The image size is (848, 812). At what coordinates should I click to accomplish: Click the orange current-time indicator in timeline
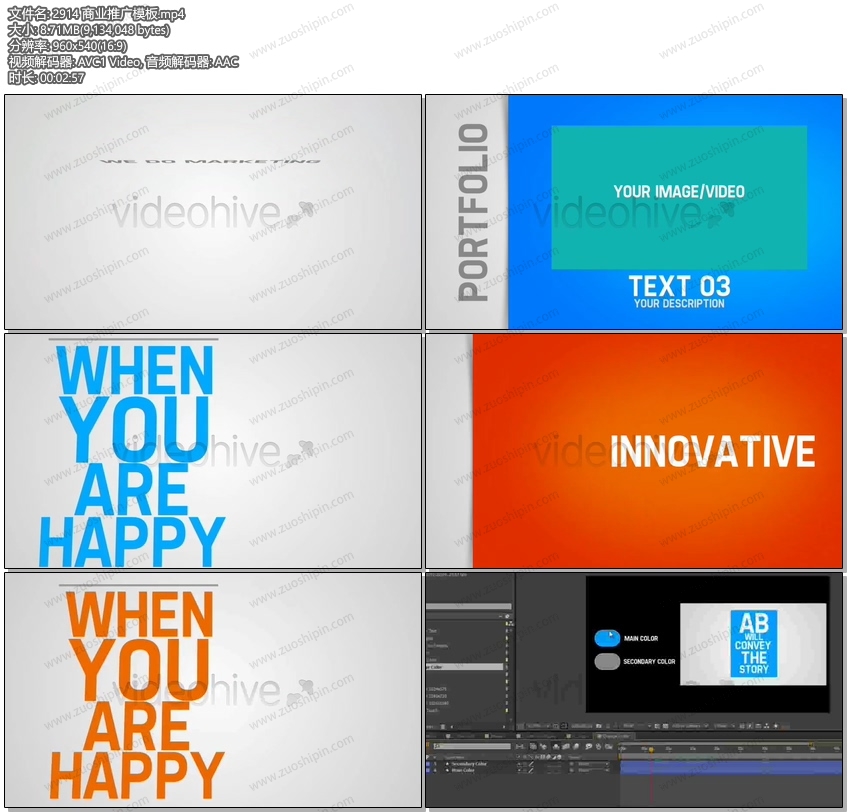tap(651, 748)
